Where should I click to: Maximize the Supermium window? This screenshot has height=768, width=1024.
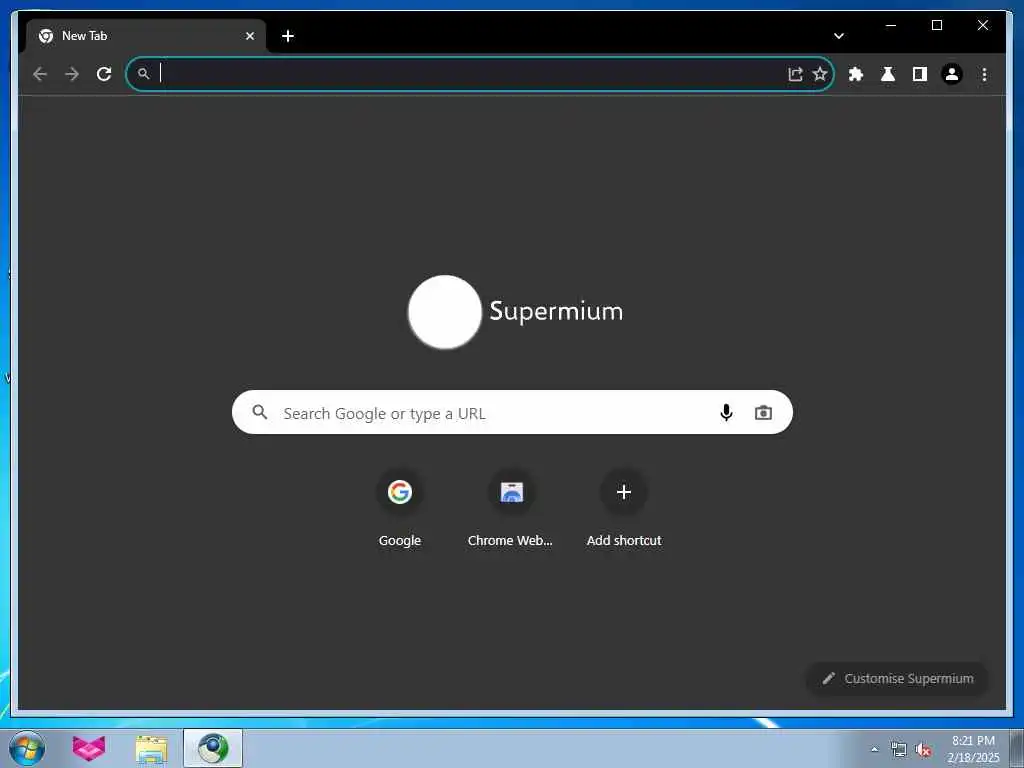coord(936,25)
